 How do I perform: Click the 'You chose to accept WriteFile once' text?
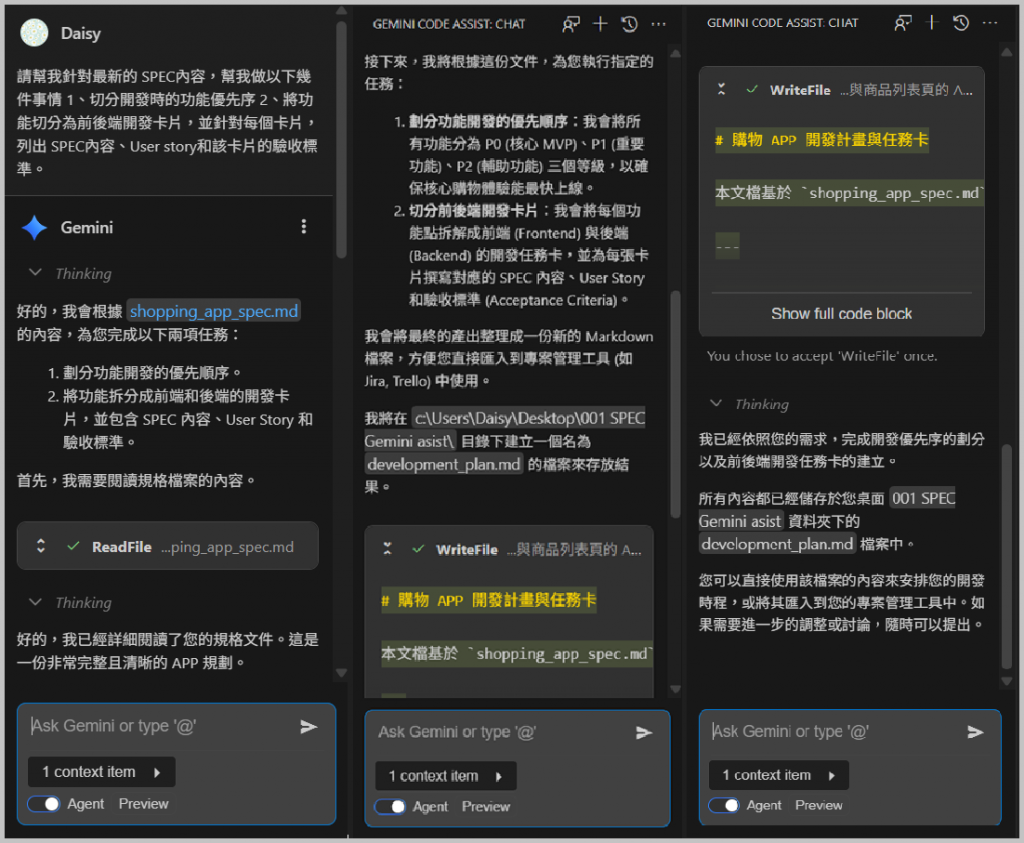[x=822, y=356]
